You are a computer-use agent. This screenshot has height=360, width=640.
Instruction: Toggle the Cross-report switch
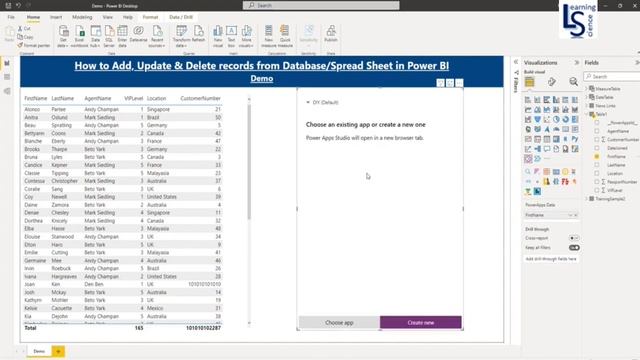tap(574, 238)
